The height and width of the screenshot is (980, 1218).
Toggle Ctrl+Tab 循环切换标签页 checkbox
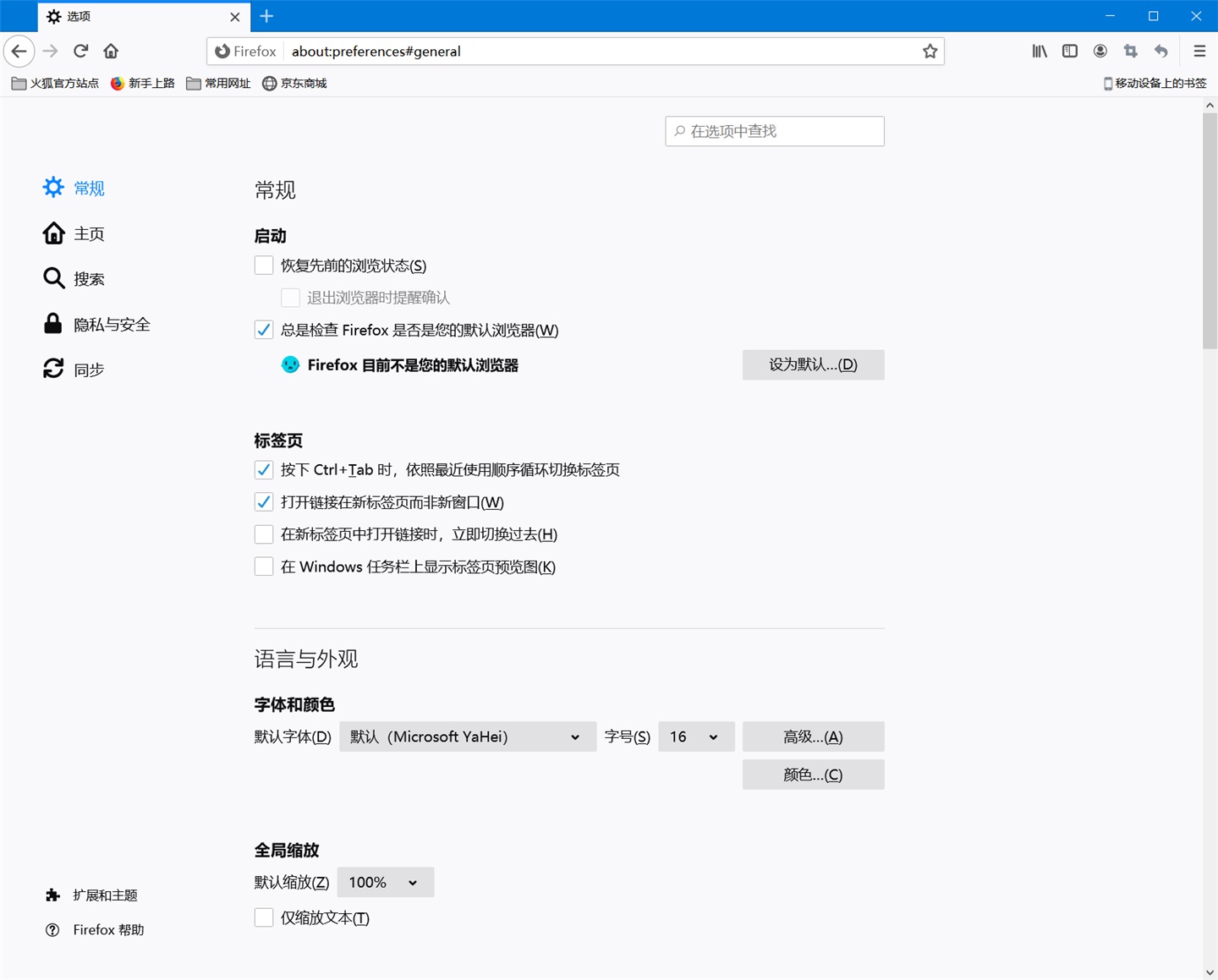(x=264, y=469)
